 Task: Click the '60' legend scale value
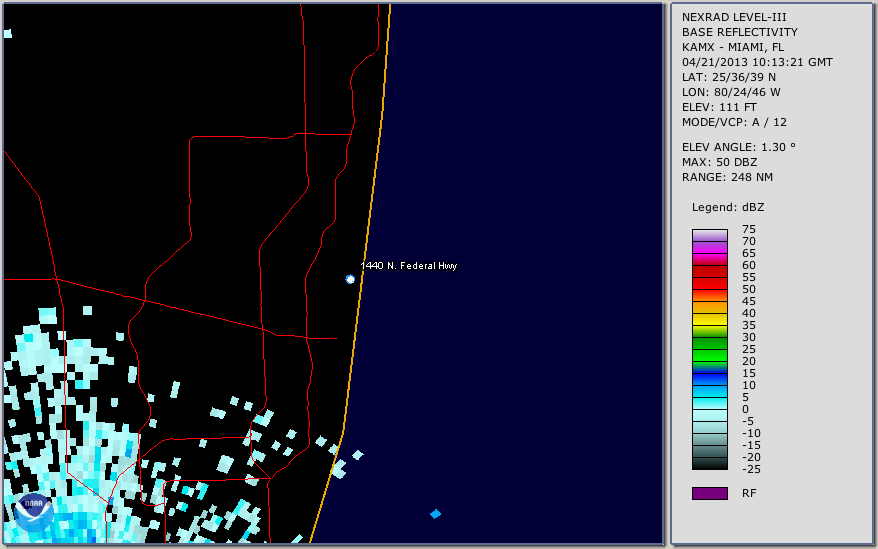point(749,265)
